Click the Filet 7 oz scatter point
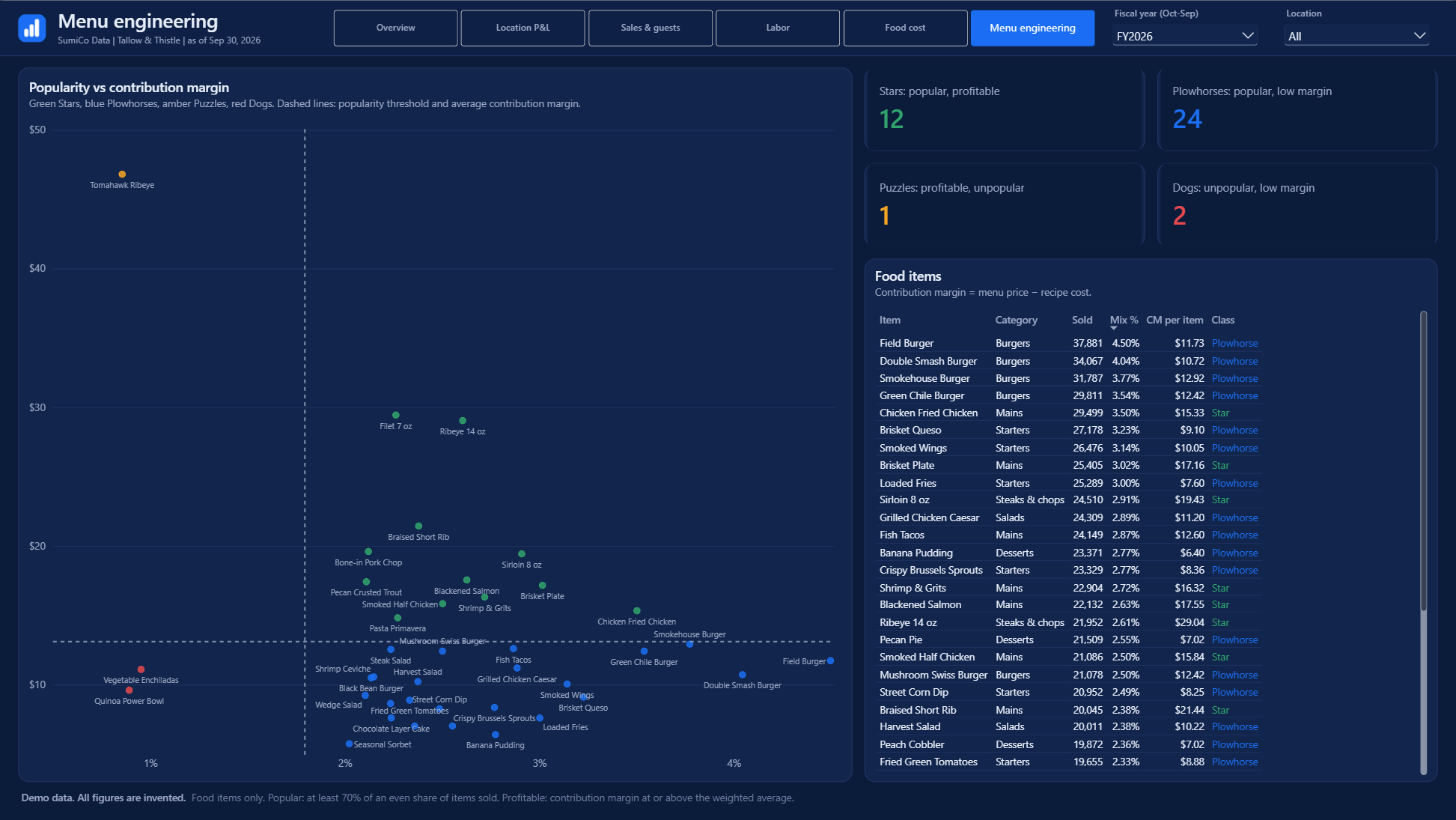Image resolution: width=1456 pixels, height=820 pixels. point(396,415)
